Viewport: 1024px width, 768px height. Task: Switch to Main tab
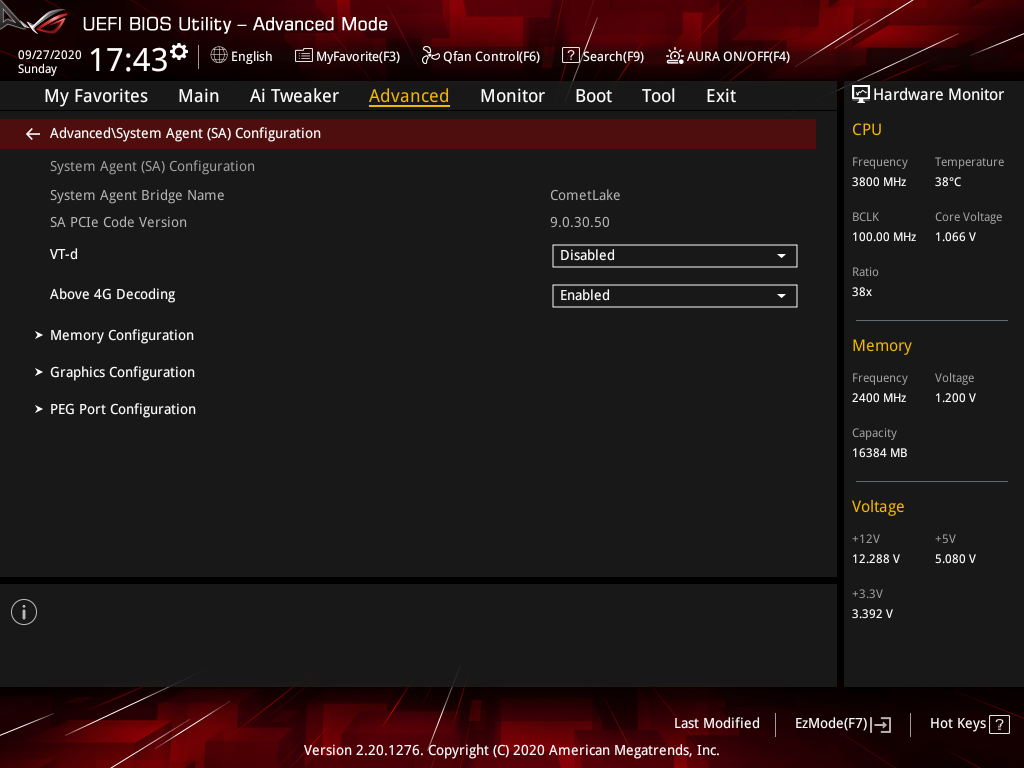[199, 96]
